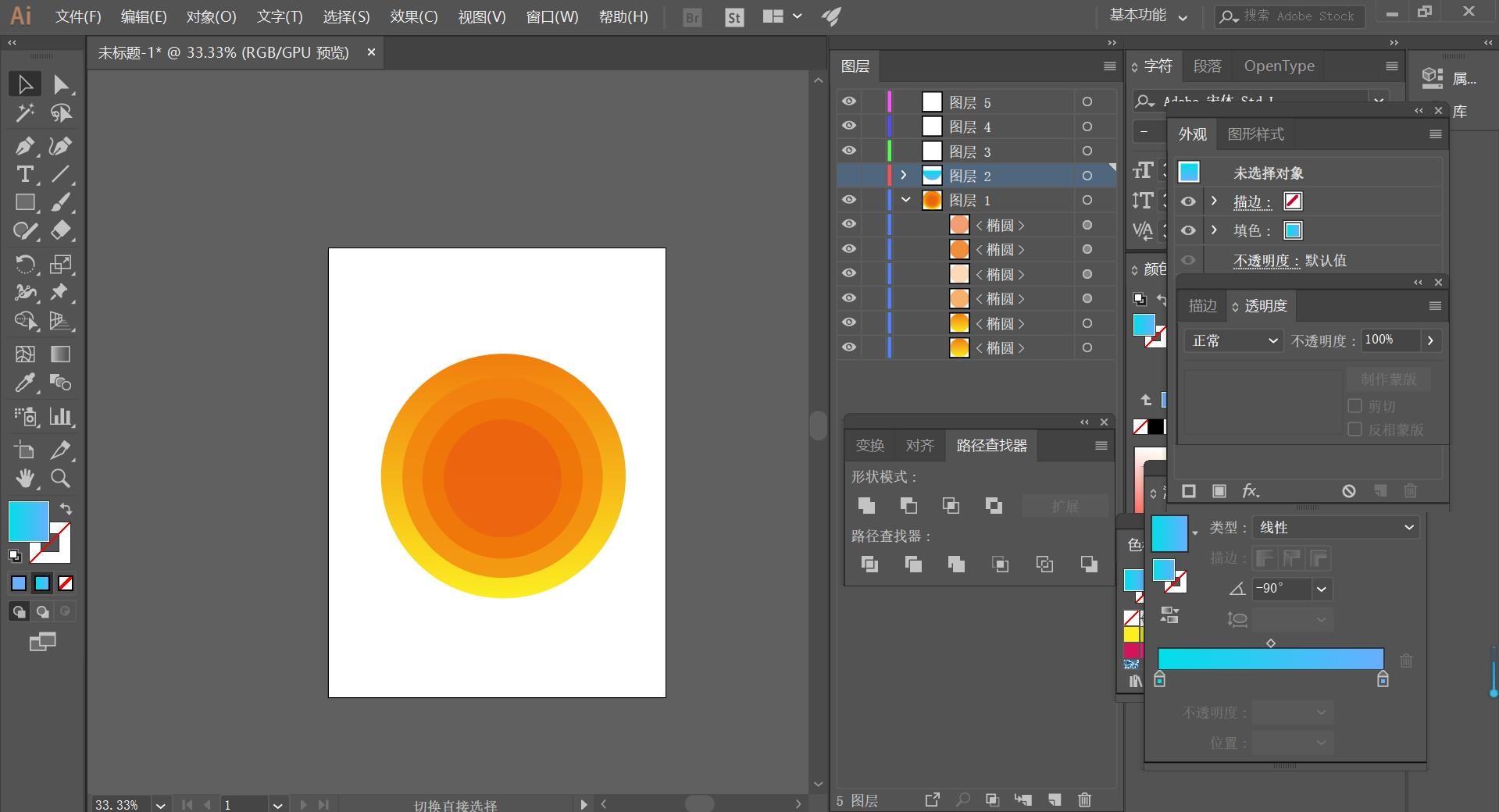
Task: Open blend mode 正常 dropdown
Action: point(1233,341)
